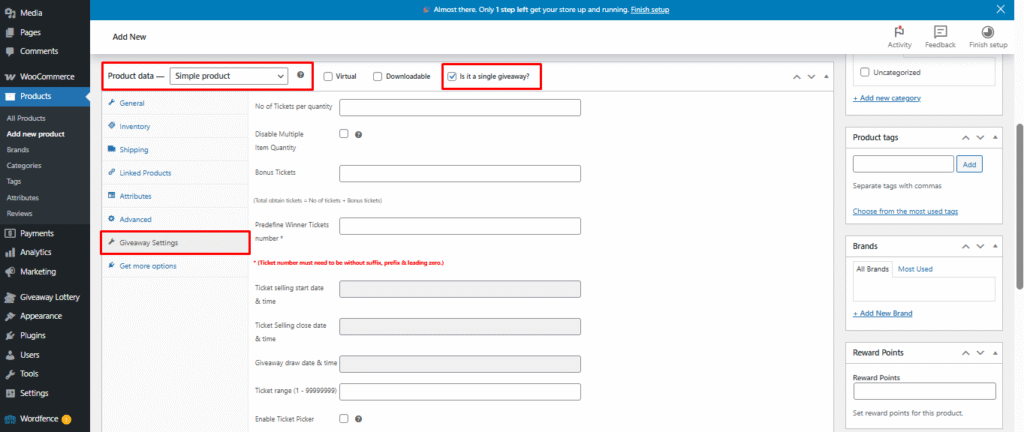Image resolution: width=1024 pixels, height=432 pixels.
Task: Open Wordfence in the sidebar
Action: (38, 419)
